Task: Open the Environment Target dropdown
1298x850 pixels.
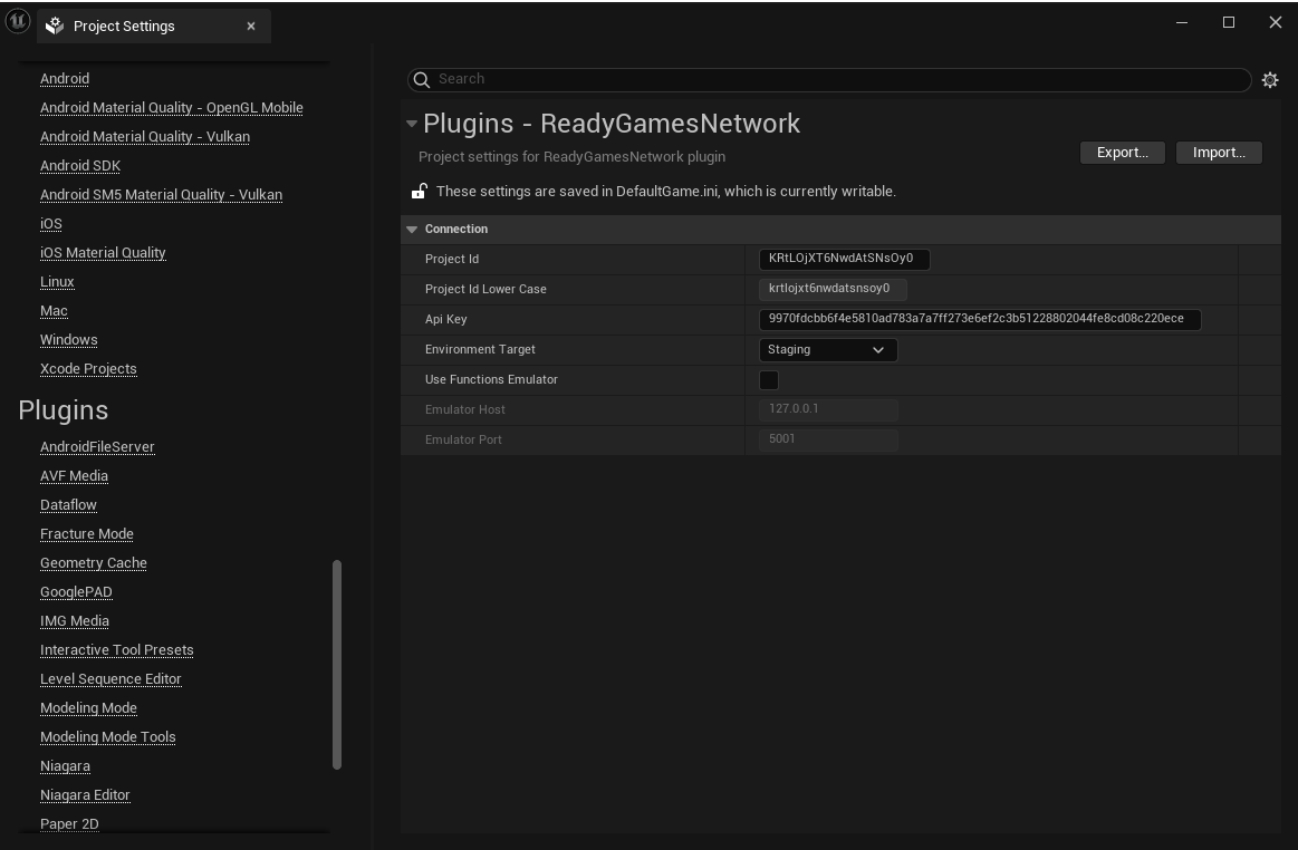Action: [x=827, y=350]
